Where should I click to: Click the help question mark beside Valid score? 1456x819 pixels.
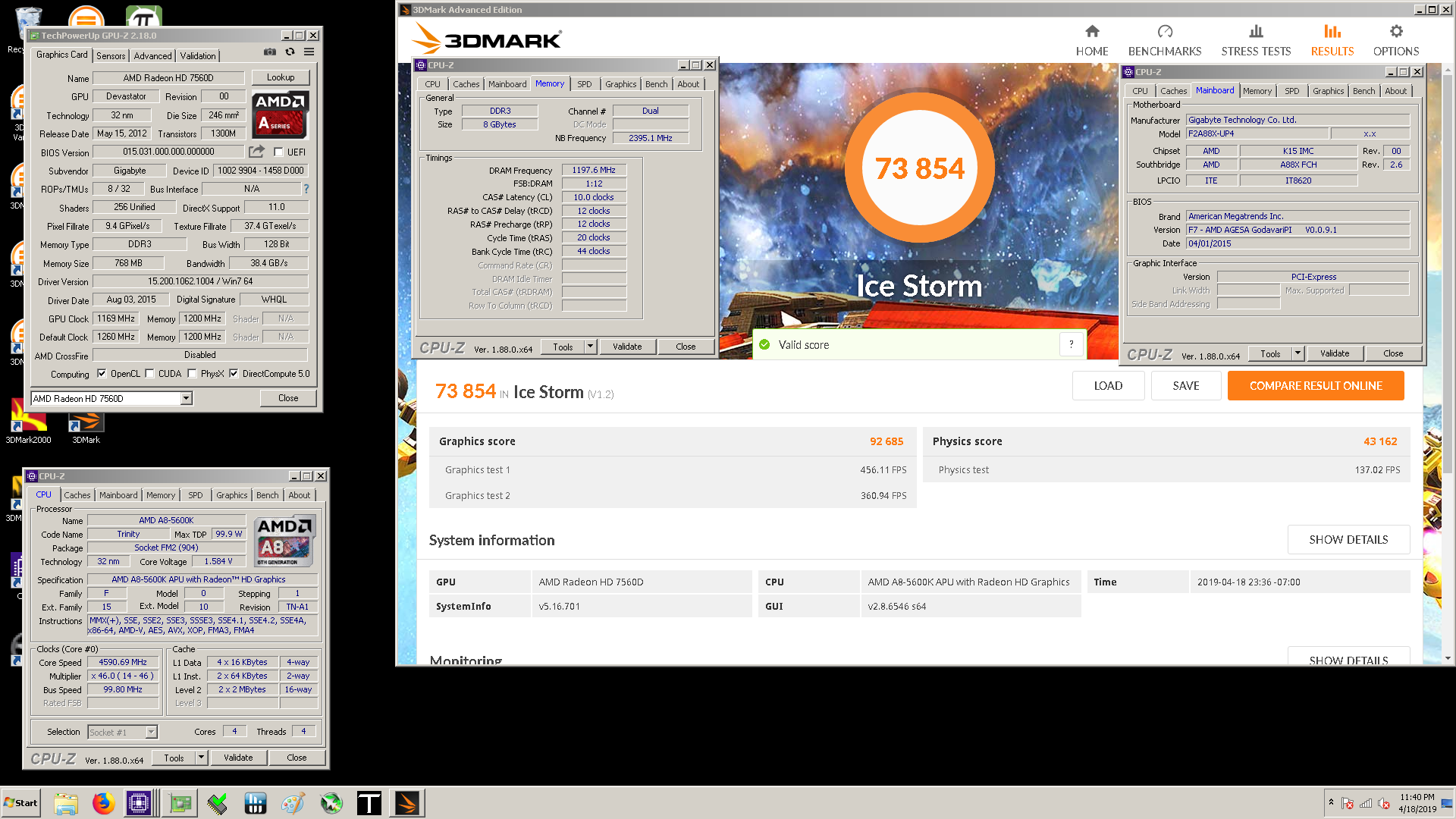(1071, 345)
